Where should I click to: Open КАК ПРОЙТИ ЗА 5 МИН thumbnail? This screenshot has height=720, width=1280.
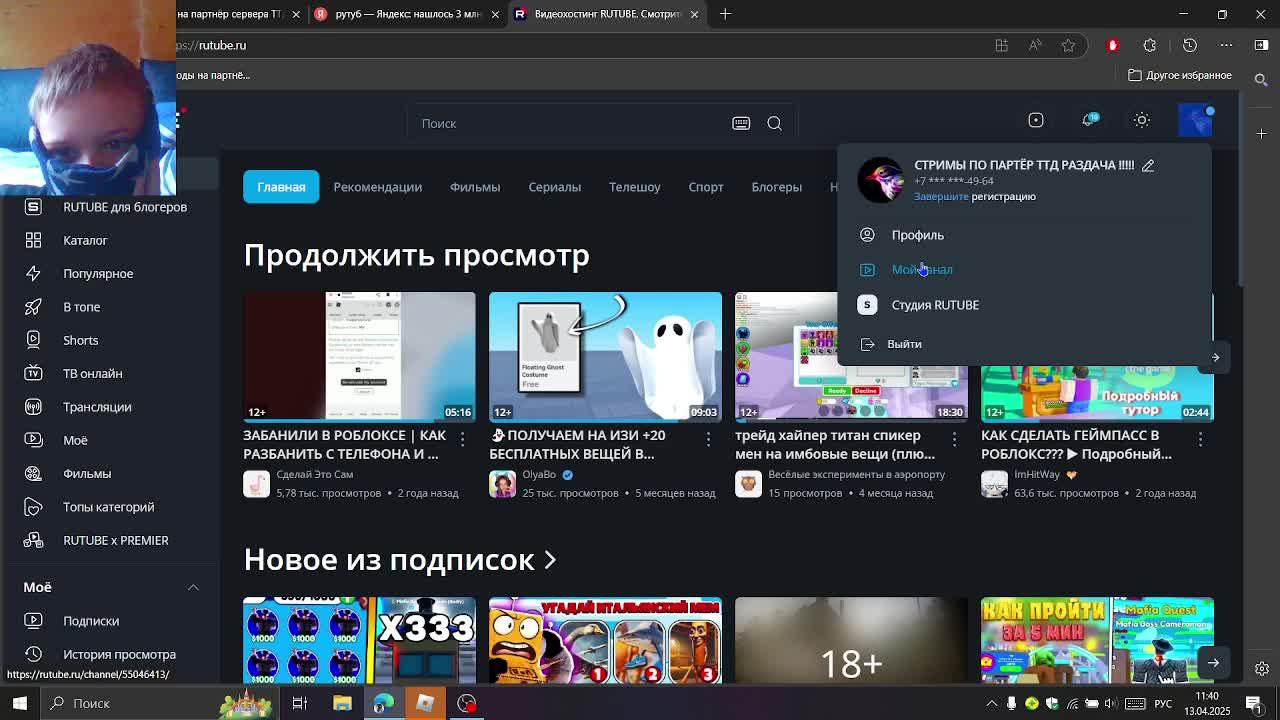pos(1097,641)
